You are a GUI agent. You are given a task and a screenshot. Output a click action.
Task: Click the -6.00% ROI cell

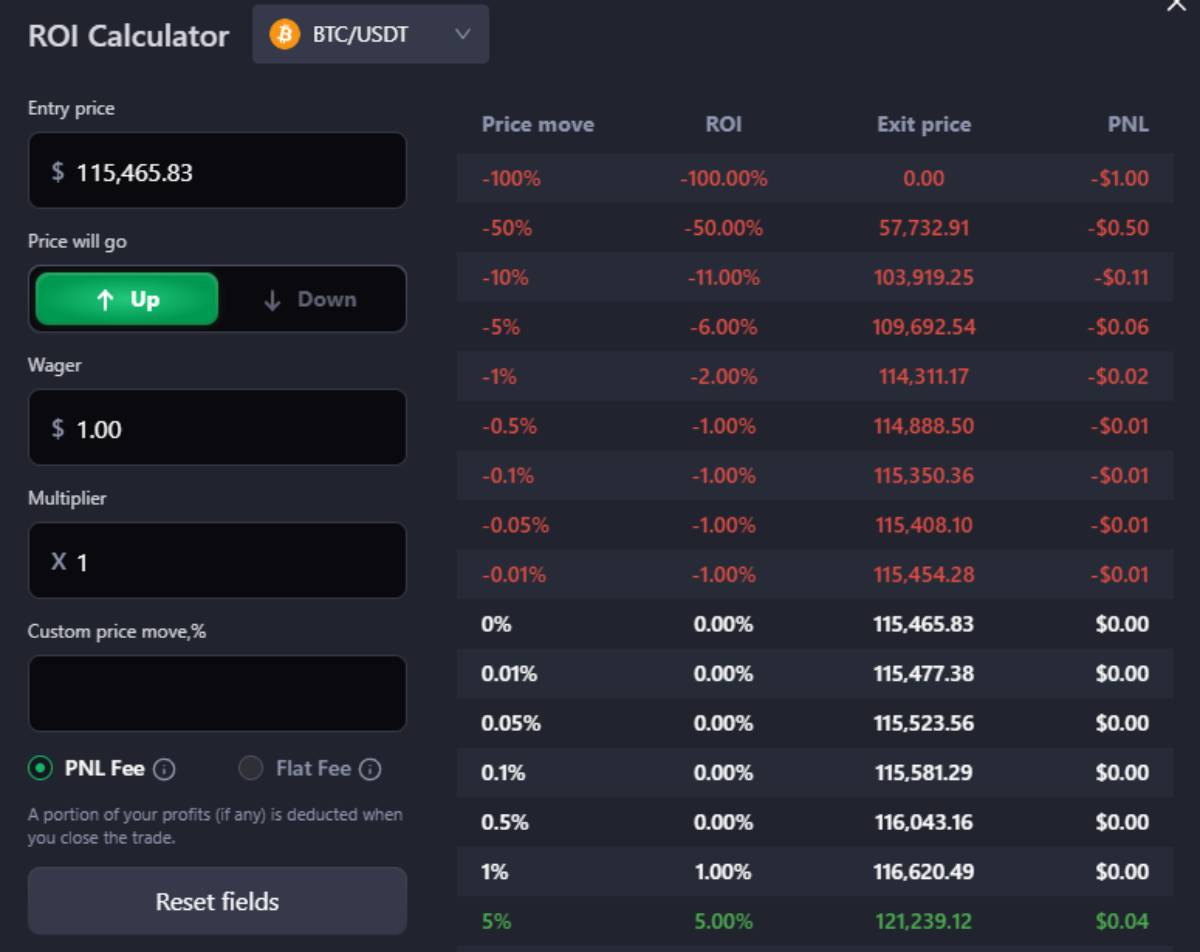click(x=724, y=327)
